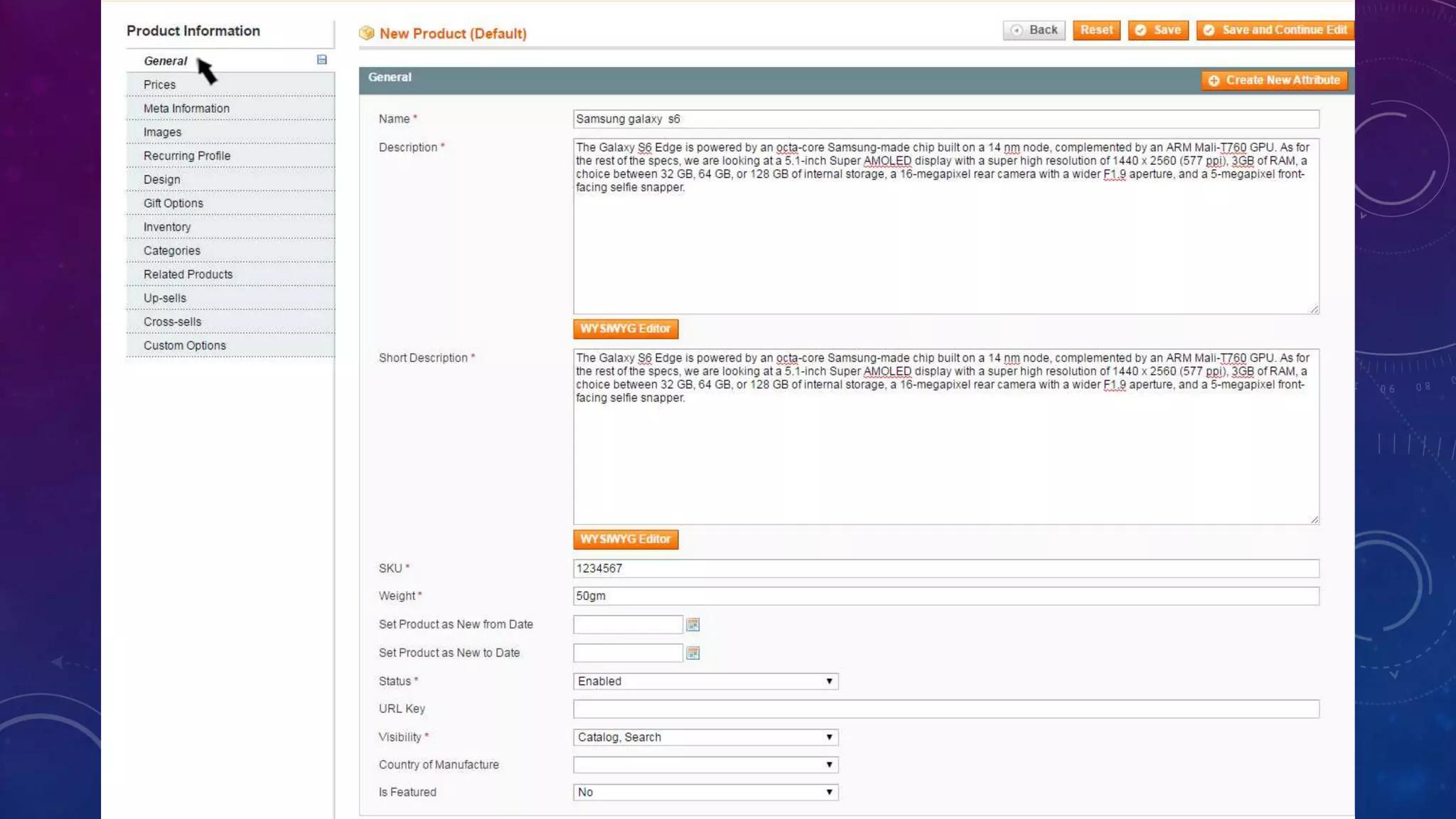Open the Status dropdown
The height and width of the screenshot is (819, 1456).
click(x=705, y=681)
